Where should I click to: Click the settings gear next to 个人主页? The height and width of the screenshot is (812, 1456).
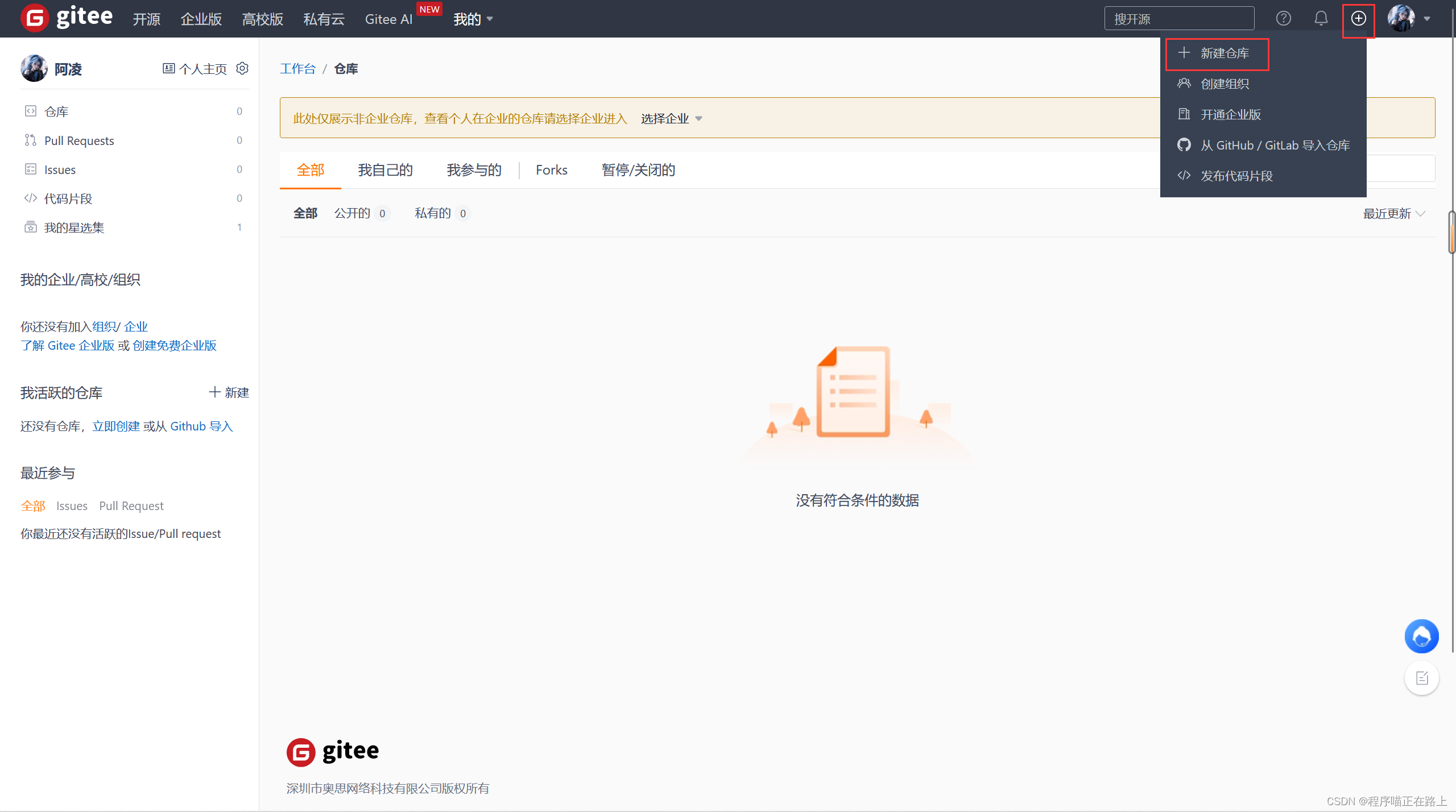click(242, 68)
